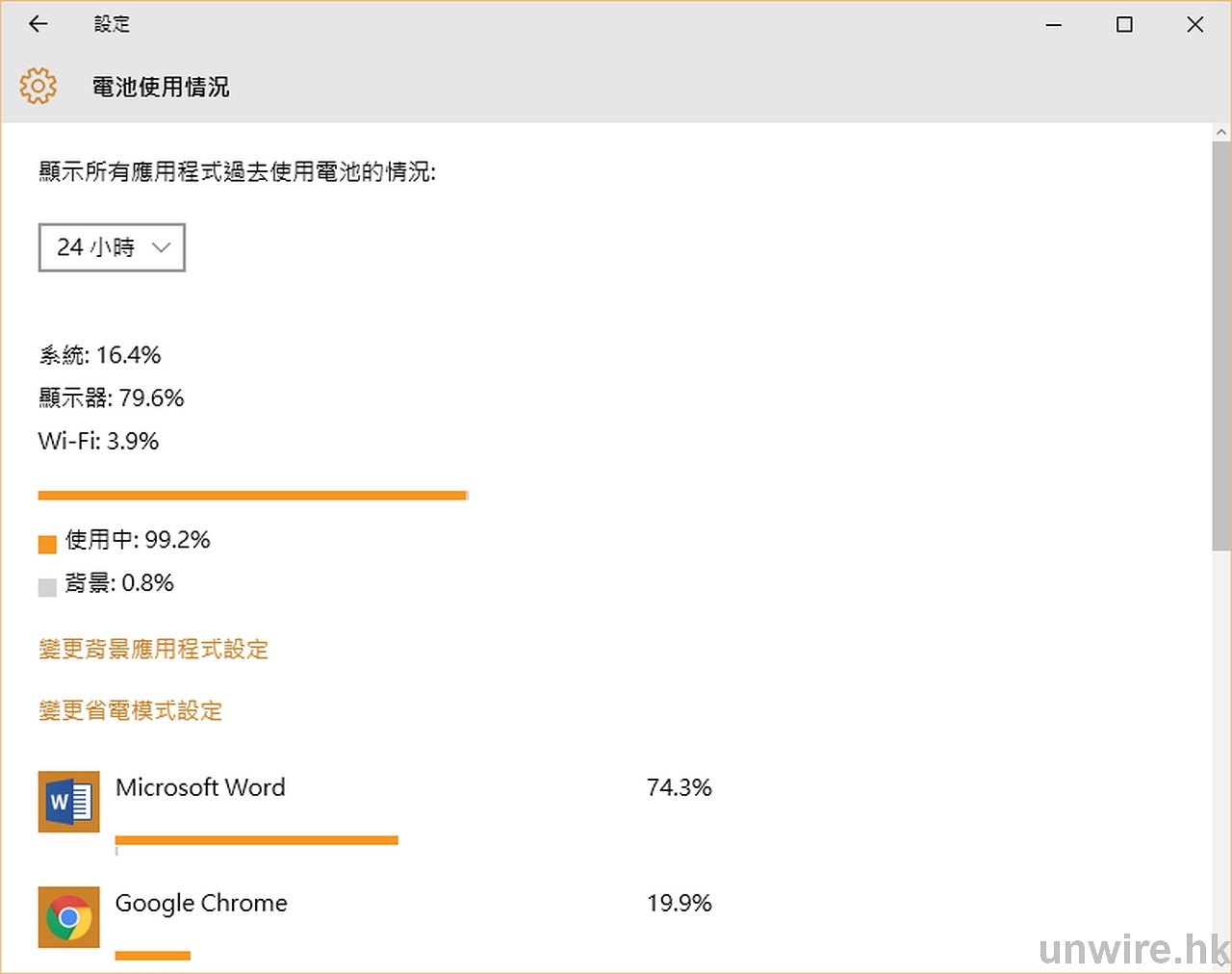Click the orange 使用中 legend square
Screen dimensions: 1232x974
47,544
